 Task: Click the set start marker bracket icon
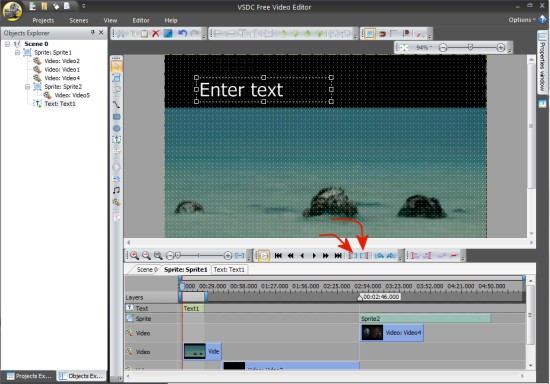[352, 256]
